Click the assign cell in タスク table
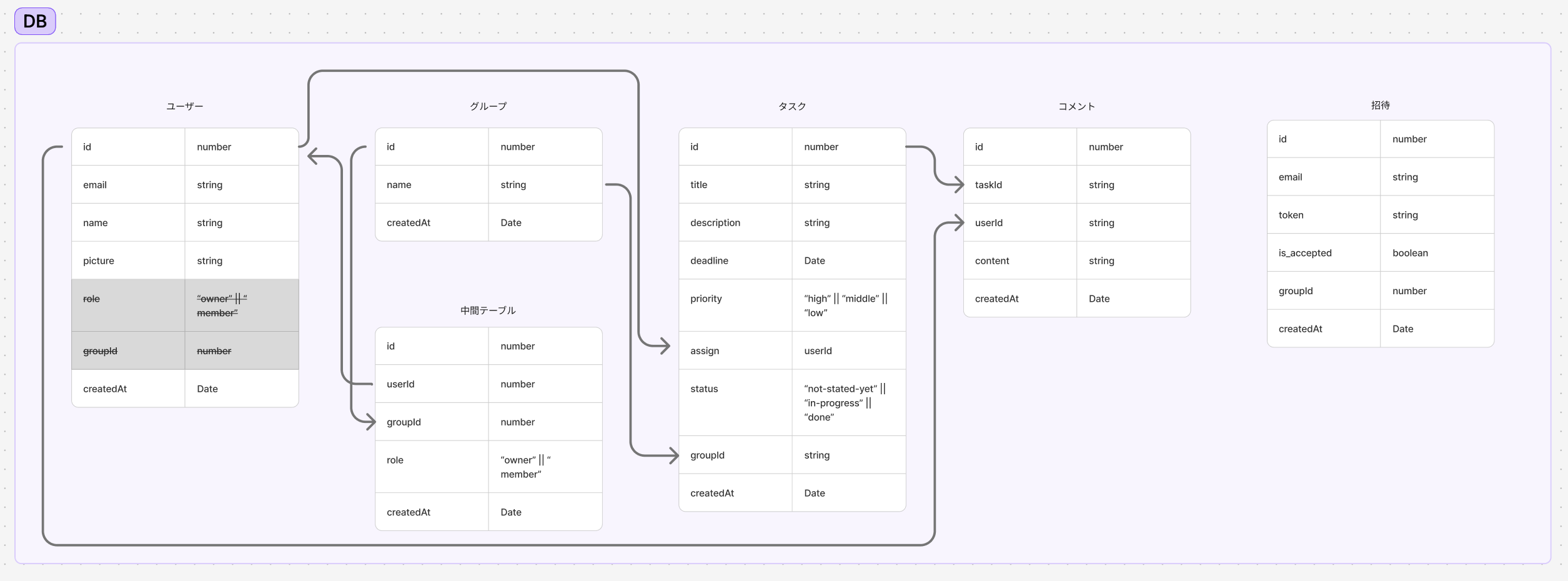This screenshot has width=1568, height=581. (x=735, y=350)
